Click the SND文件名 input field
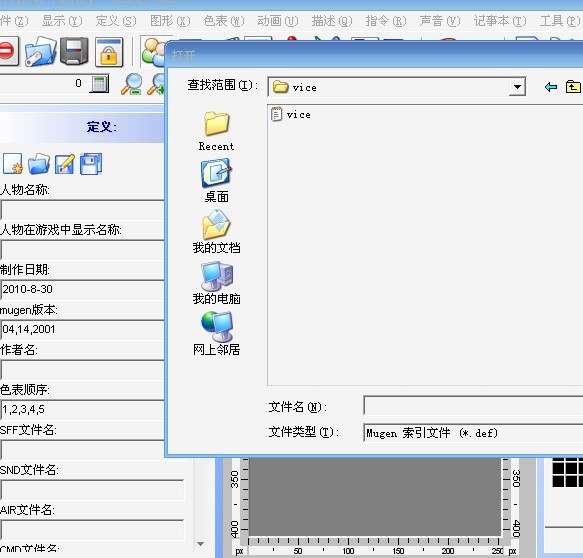583x558 pixels. (92, 489)
